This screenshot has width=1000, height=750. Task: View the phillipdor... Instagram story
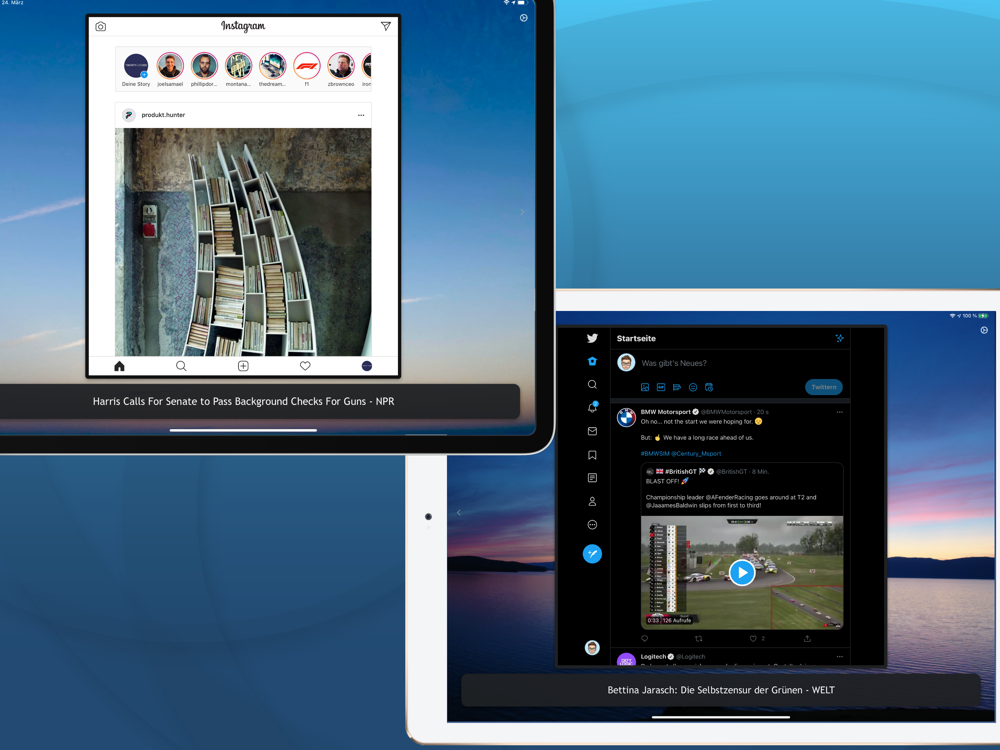pyautogui.click(x=204, y=66)
